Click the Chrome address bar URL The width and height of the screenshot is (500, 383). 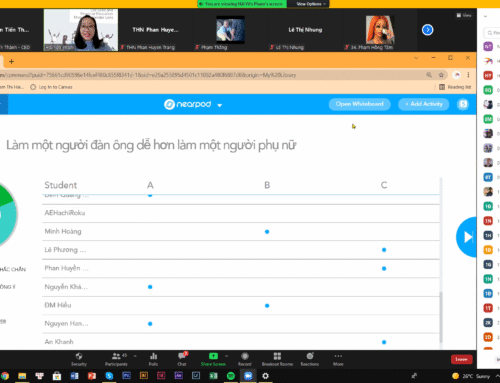click(148, 75)
